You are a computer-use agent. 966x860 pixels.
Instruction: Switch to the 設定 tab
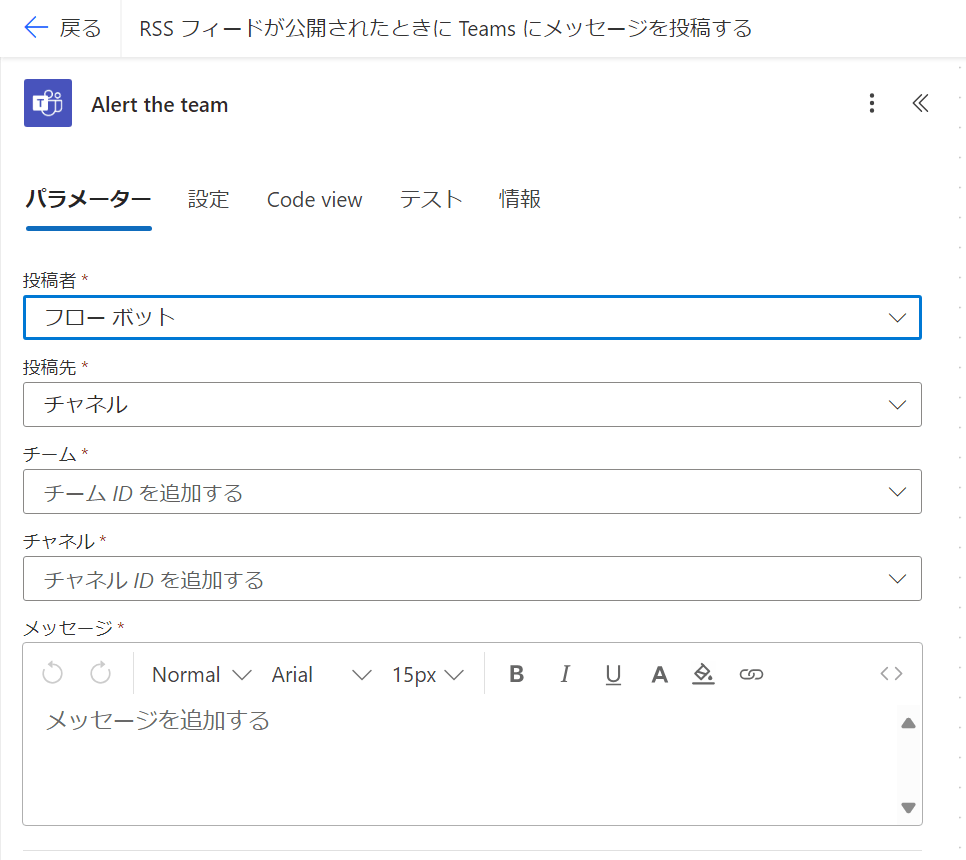click(x=208, y=200)
